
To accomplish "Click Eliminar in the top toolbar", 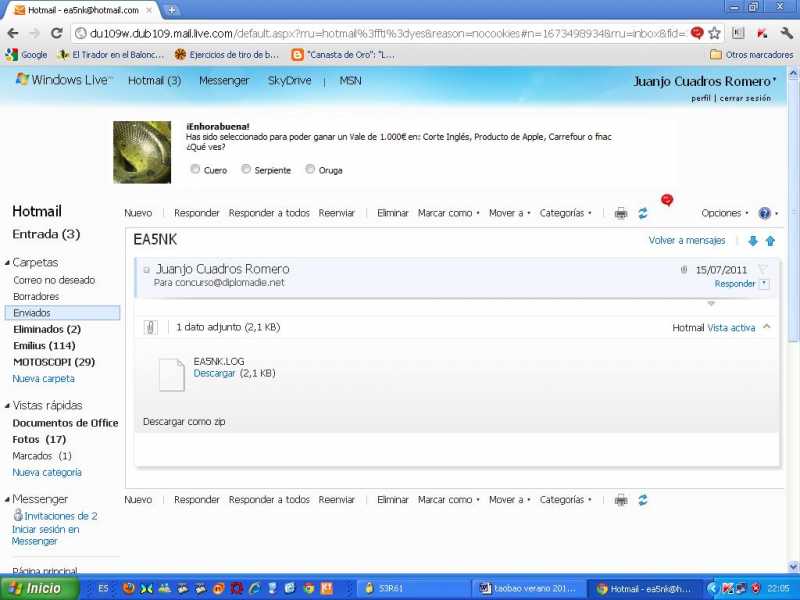I will pos(393,213).
